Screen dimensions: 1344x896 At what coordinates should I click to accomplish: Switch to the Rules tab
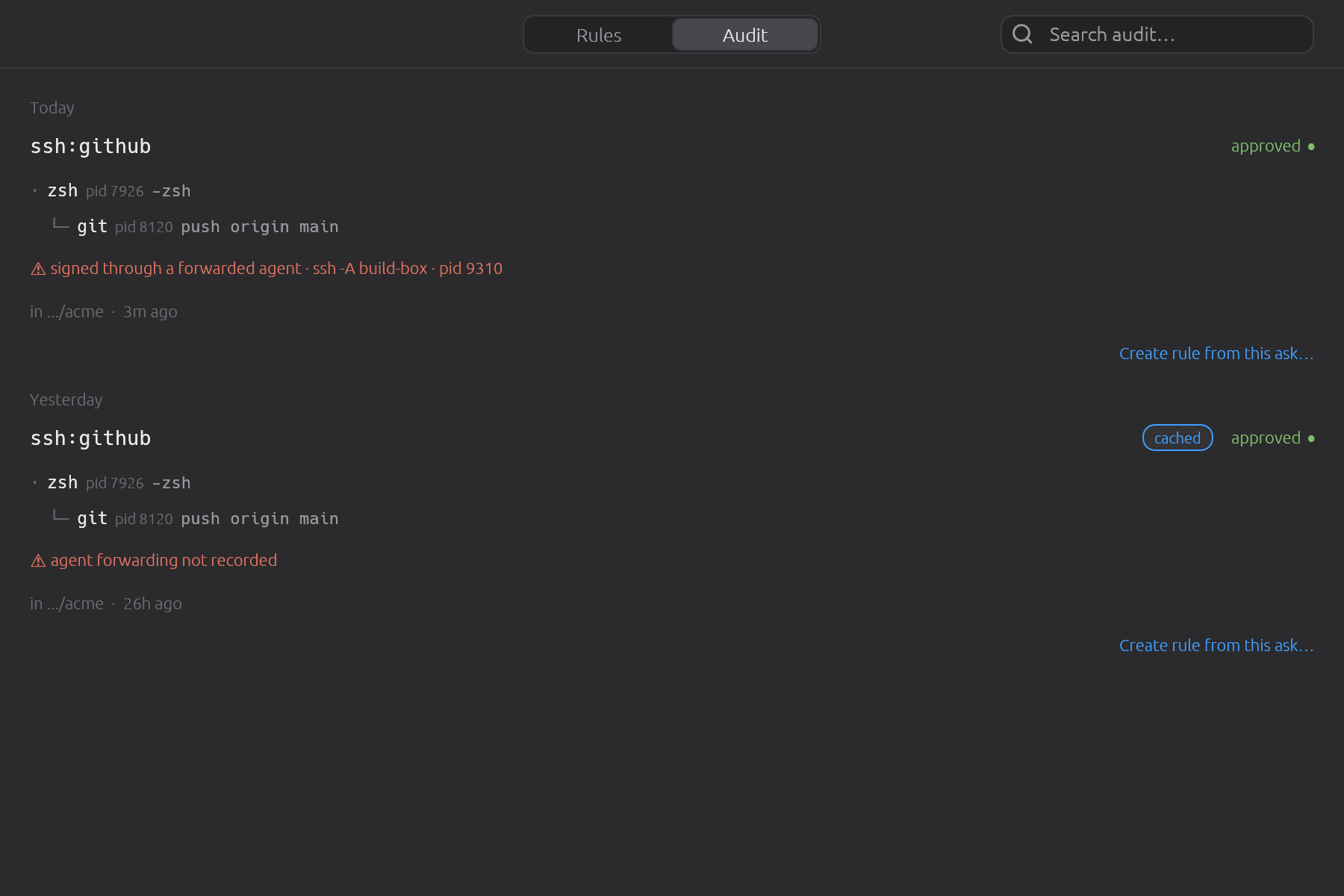point(599,35)
